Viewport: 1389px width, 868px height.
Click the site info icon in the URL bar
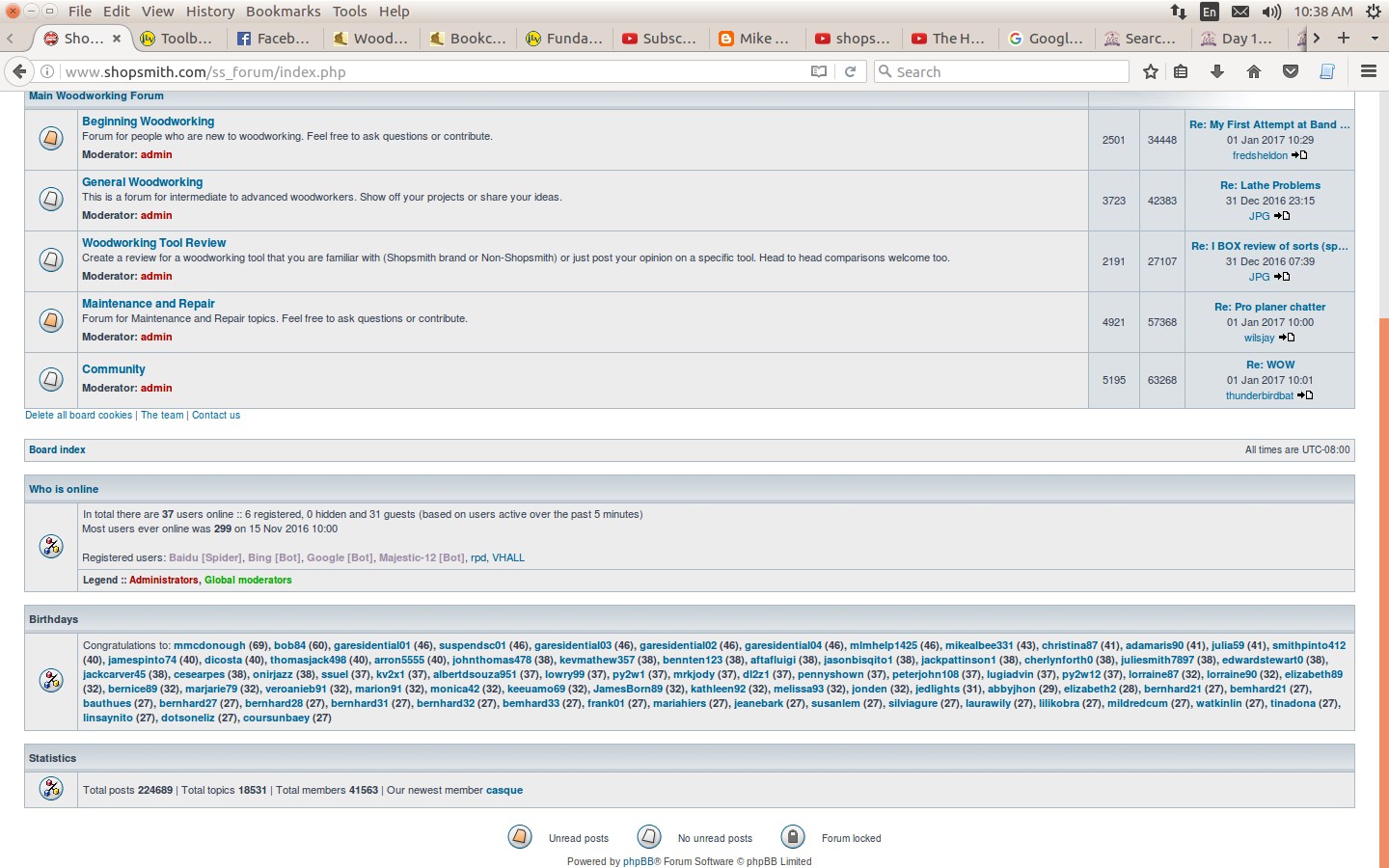46,71
